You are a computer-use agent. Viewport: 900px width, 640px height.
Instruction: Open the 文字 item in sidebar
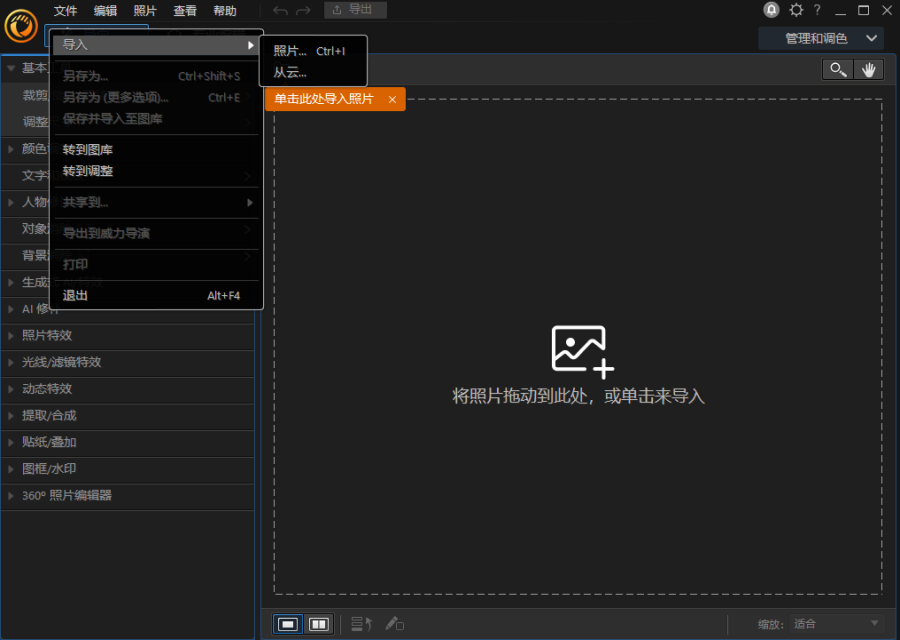point(36,176)
